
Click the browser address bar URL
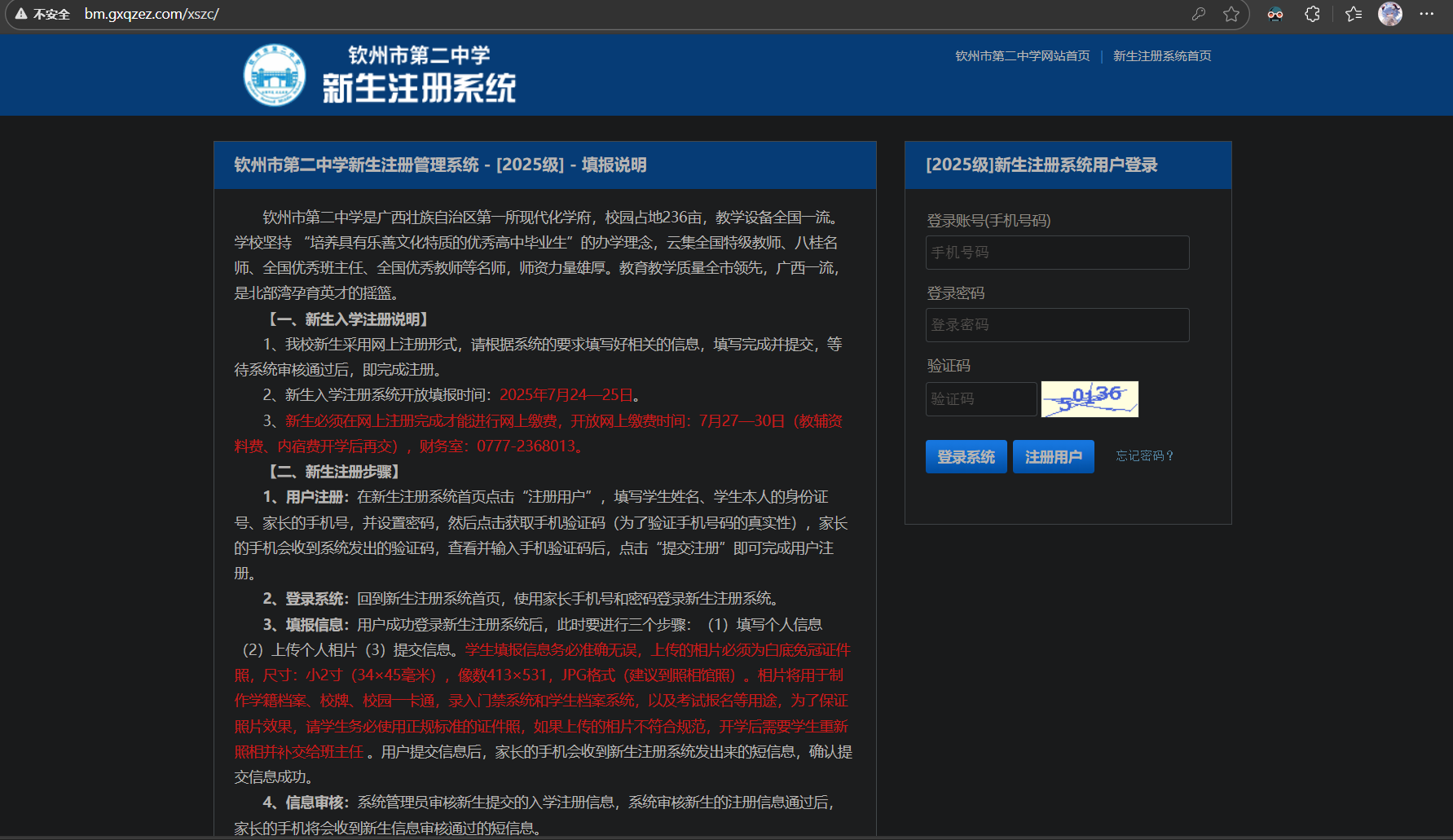(x=152, y=14)
